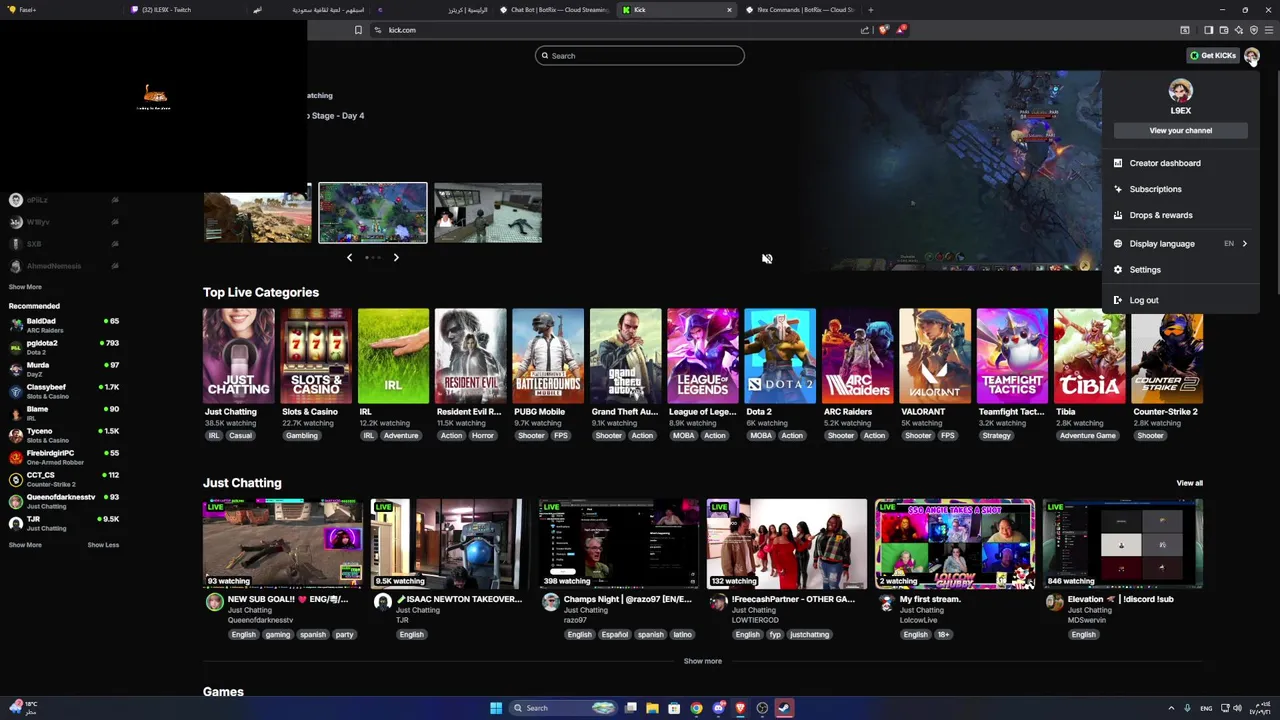Image resolution: width=1280 pixels, height=720 pixels.
Task: Click the Adventure Game tag under Tibia
Action: click(x=1087, y=436)
